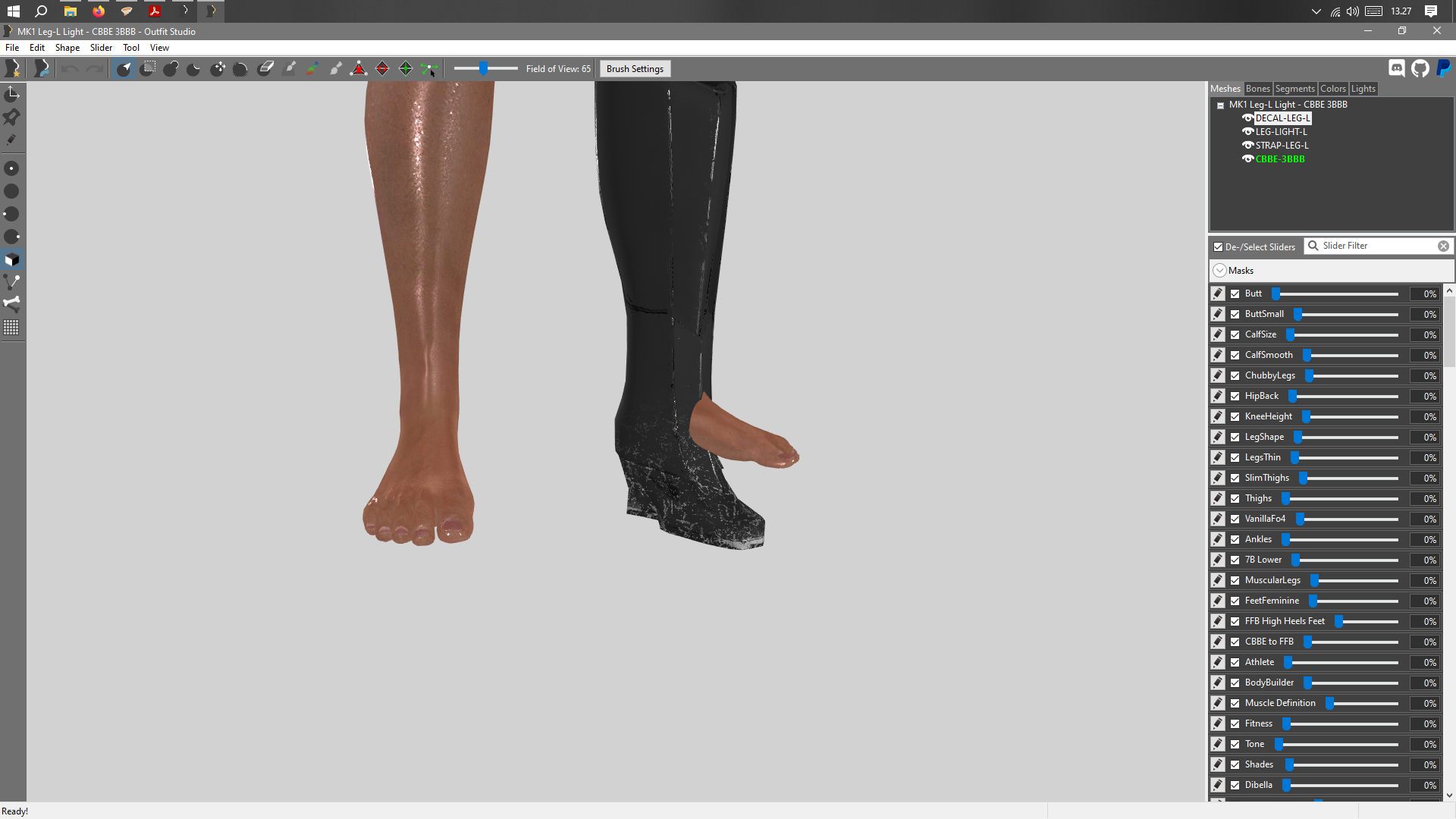Open the Slider menu
1456x819 pixels.
[x=101, y=48]
